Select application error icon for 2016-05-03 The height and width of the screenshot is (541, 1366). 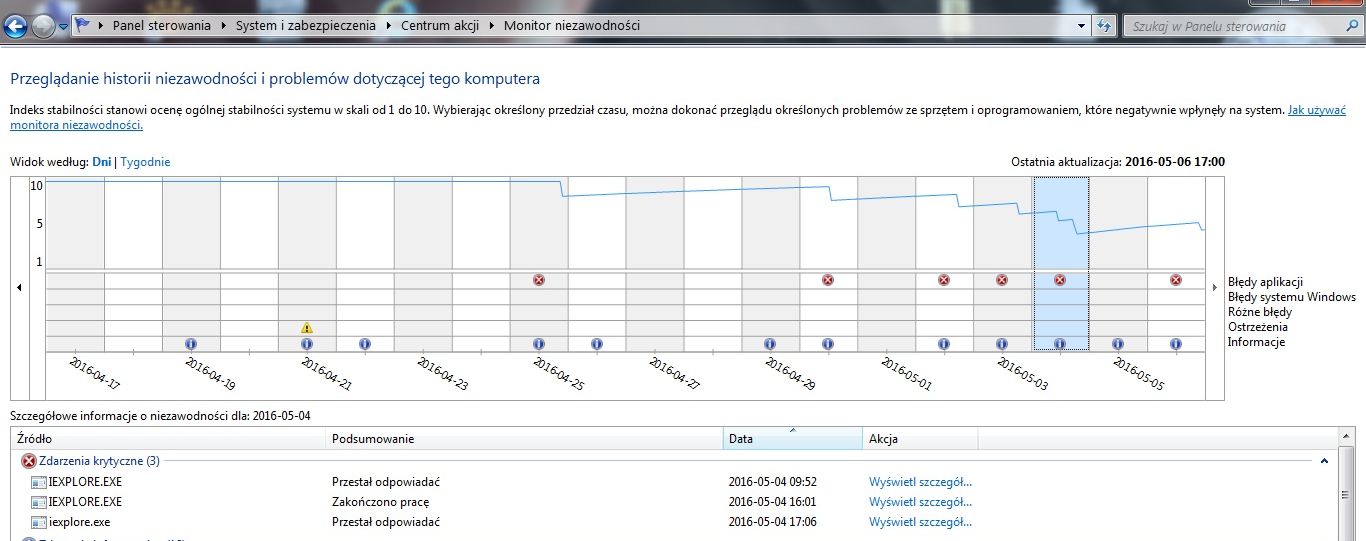[1002, 280]
